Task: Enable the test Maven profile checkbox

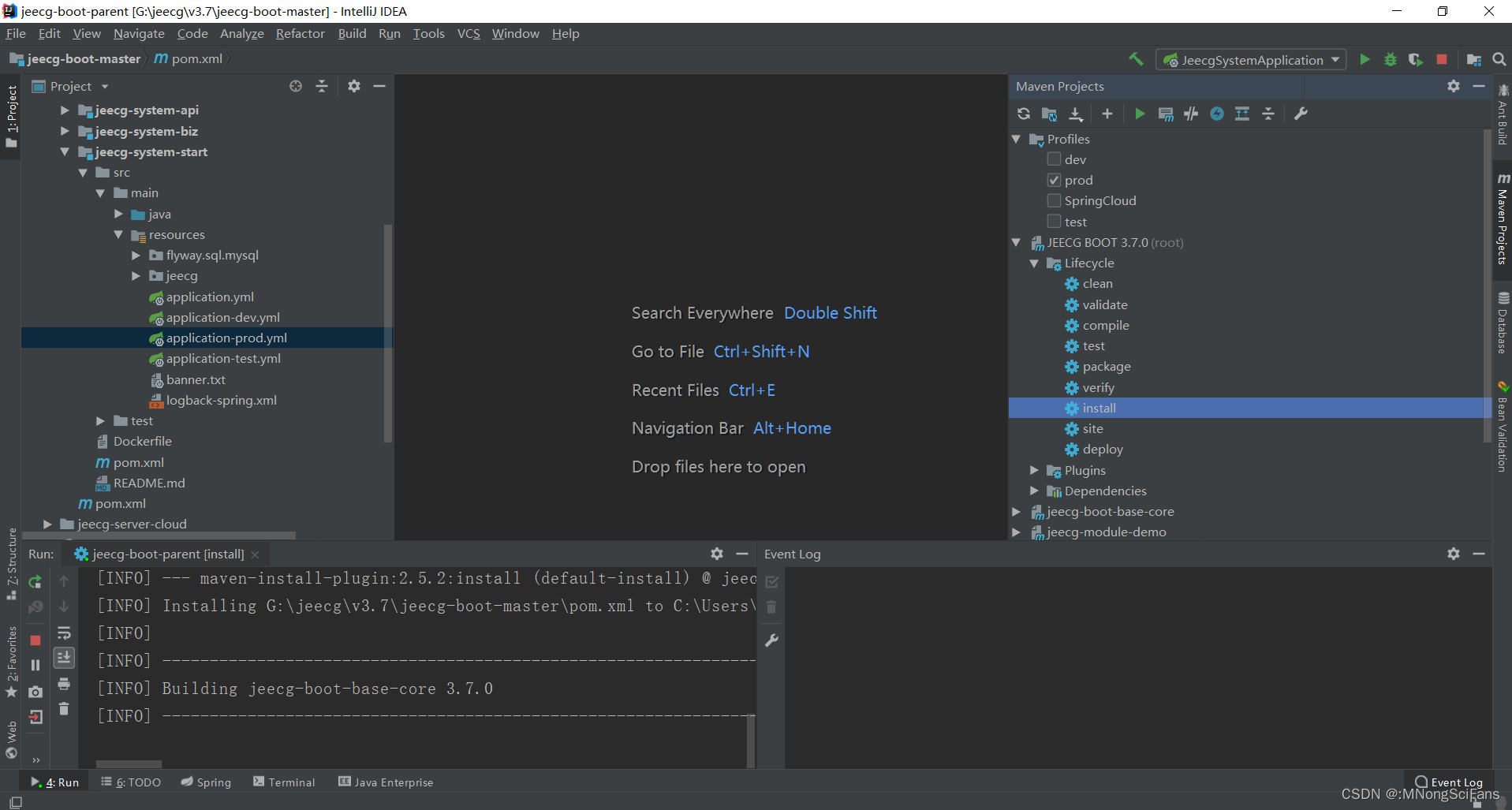Action: pyautogui.click(x=1054, y=221)
